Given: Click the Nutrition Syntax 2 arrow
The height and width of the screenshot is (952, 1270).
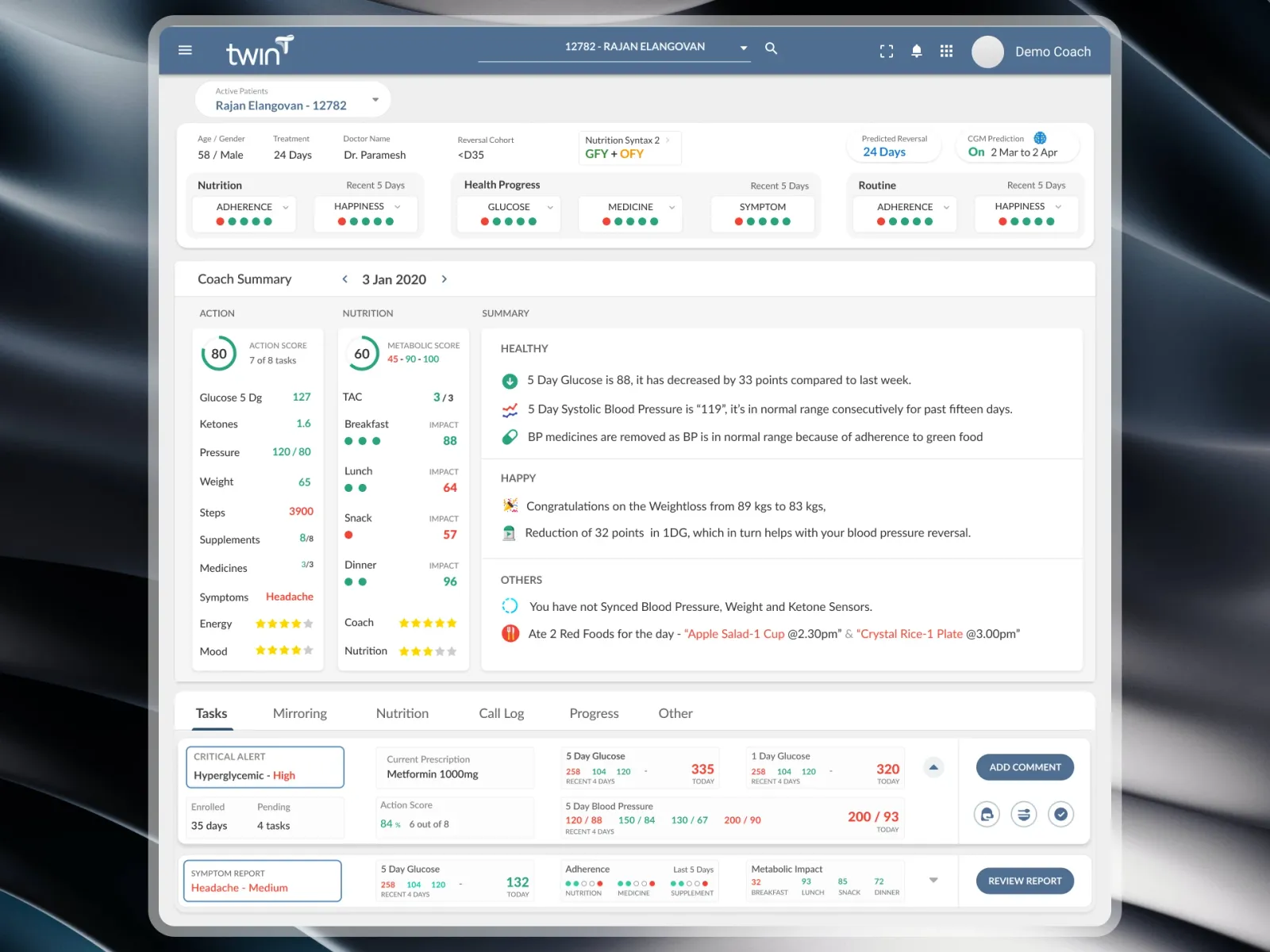Looking at the screenshot, I should pos(668,140).
